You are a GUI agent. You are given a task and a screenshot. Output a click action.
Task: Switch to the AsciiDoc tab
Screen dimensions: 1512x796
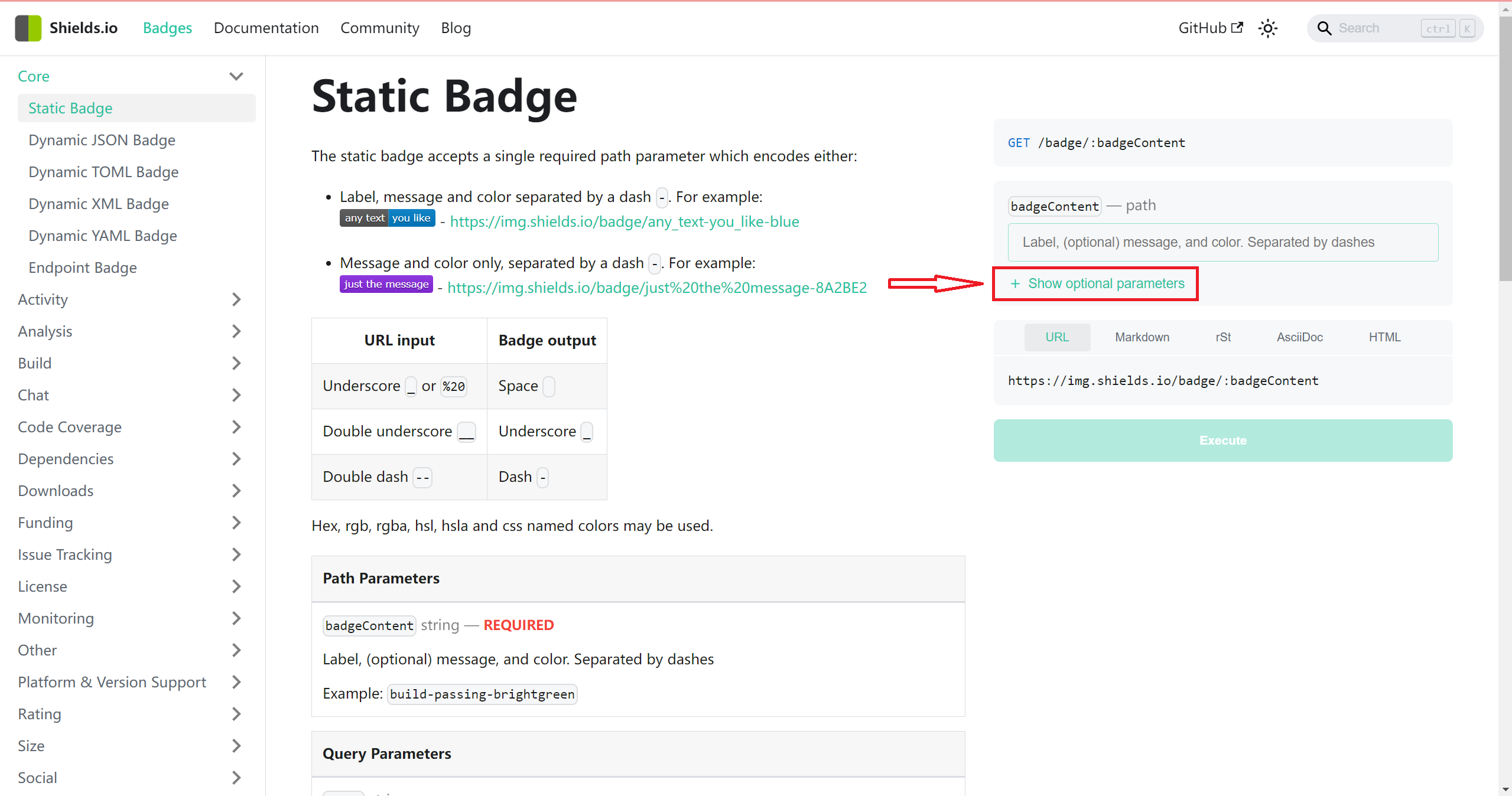click(1299, 337)
